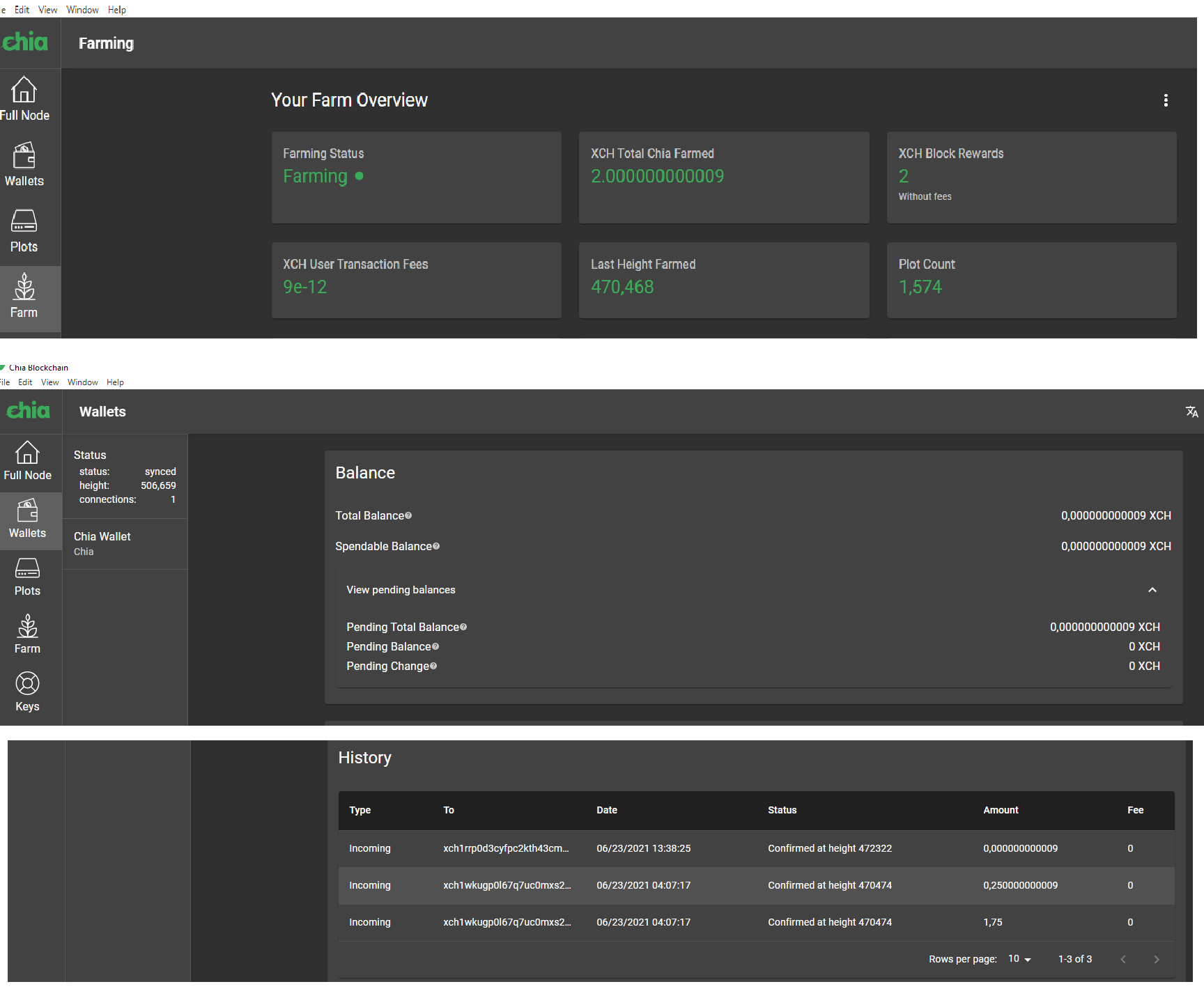Open Plots in Farming window sidebar
Screen dimensions: 1204x998
(x=24, y=231)
